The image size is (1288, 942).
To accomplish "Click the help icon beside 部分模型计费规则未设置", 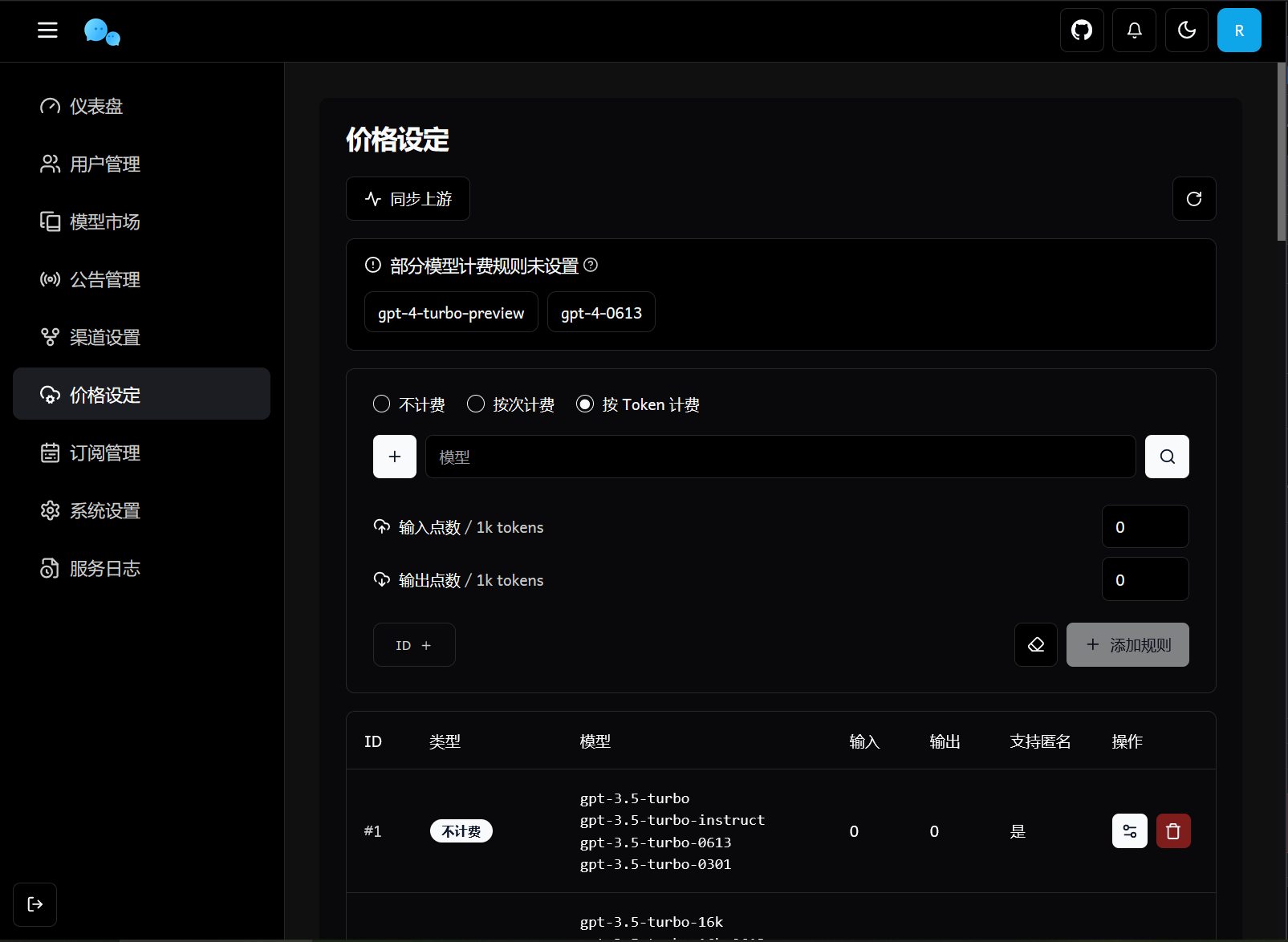I will 591,265.
